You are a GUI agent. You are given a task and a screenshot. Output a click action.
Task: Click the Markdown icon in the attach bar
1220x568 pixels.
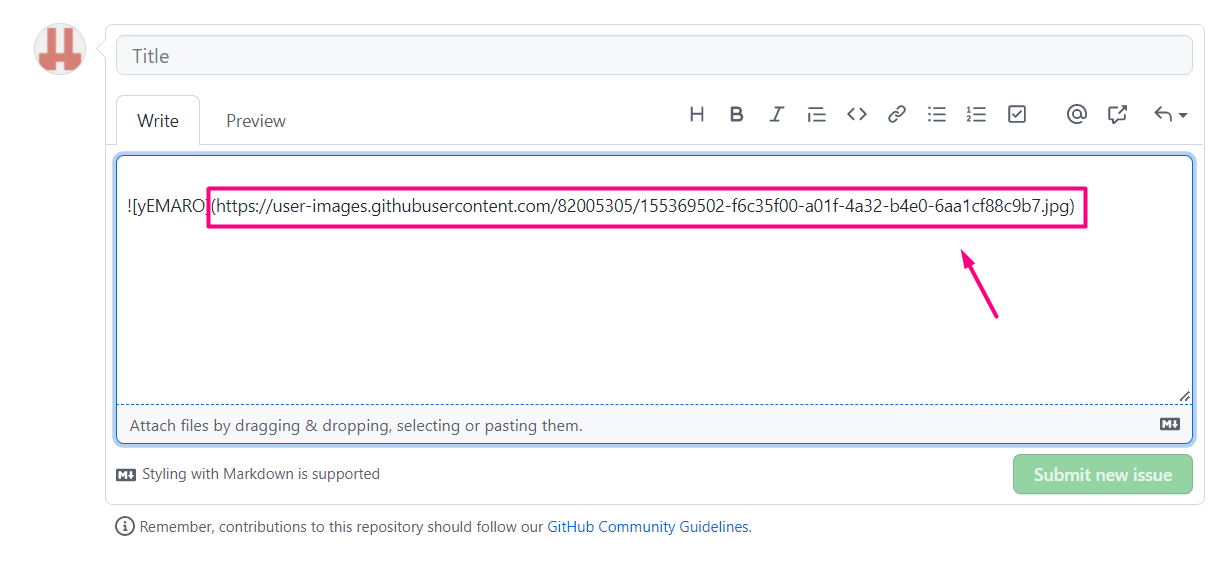click(x=1170, y=424)
